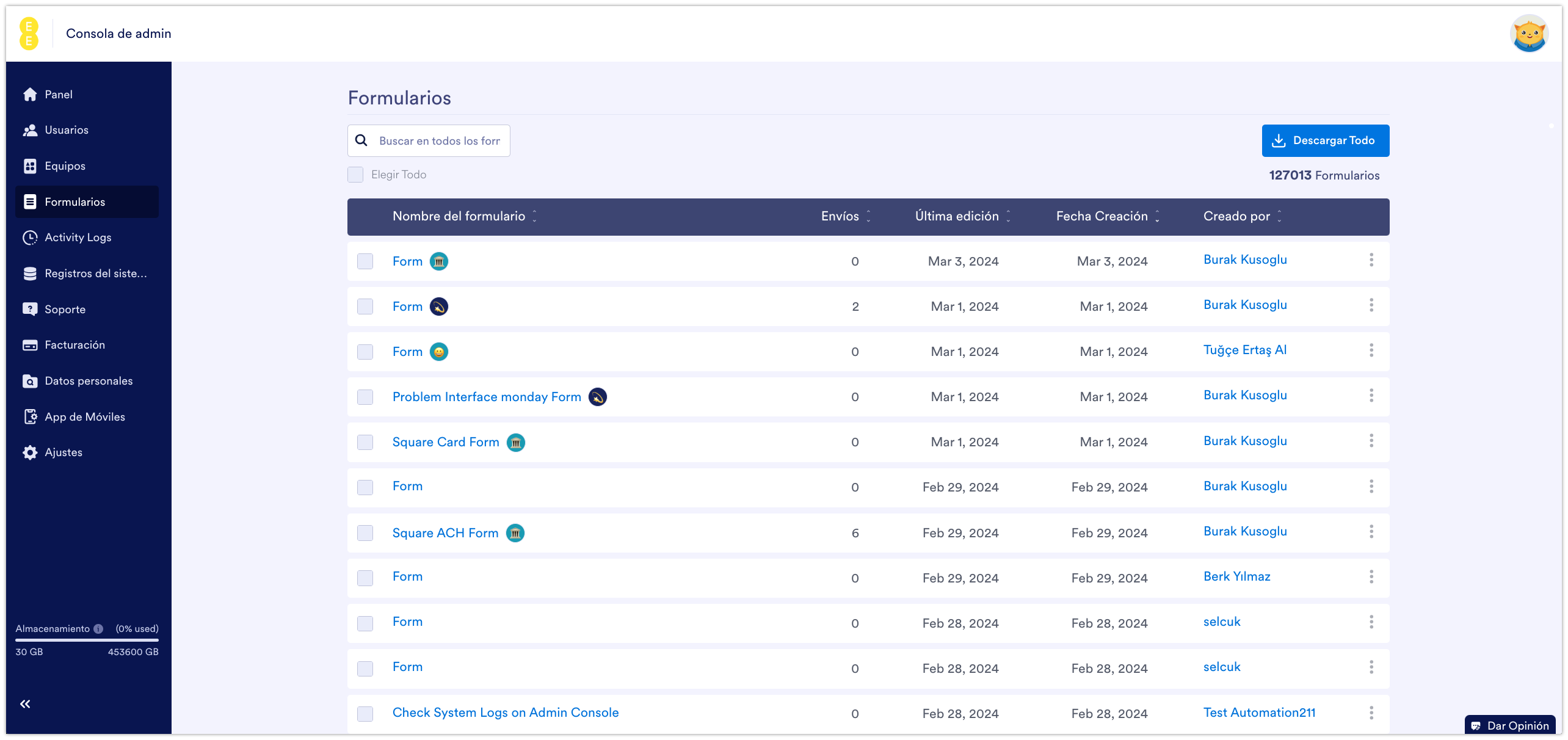Click the search magnifier icon
This screenshot has height=740, width=1568.
click(361, 140)
